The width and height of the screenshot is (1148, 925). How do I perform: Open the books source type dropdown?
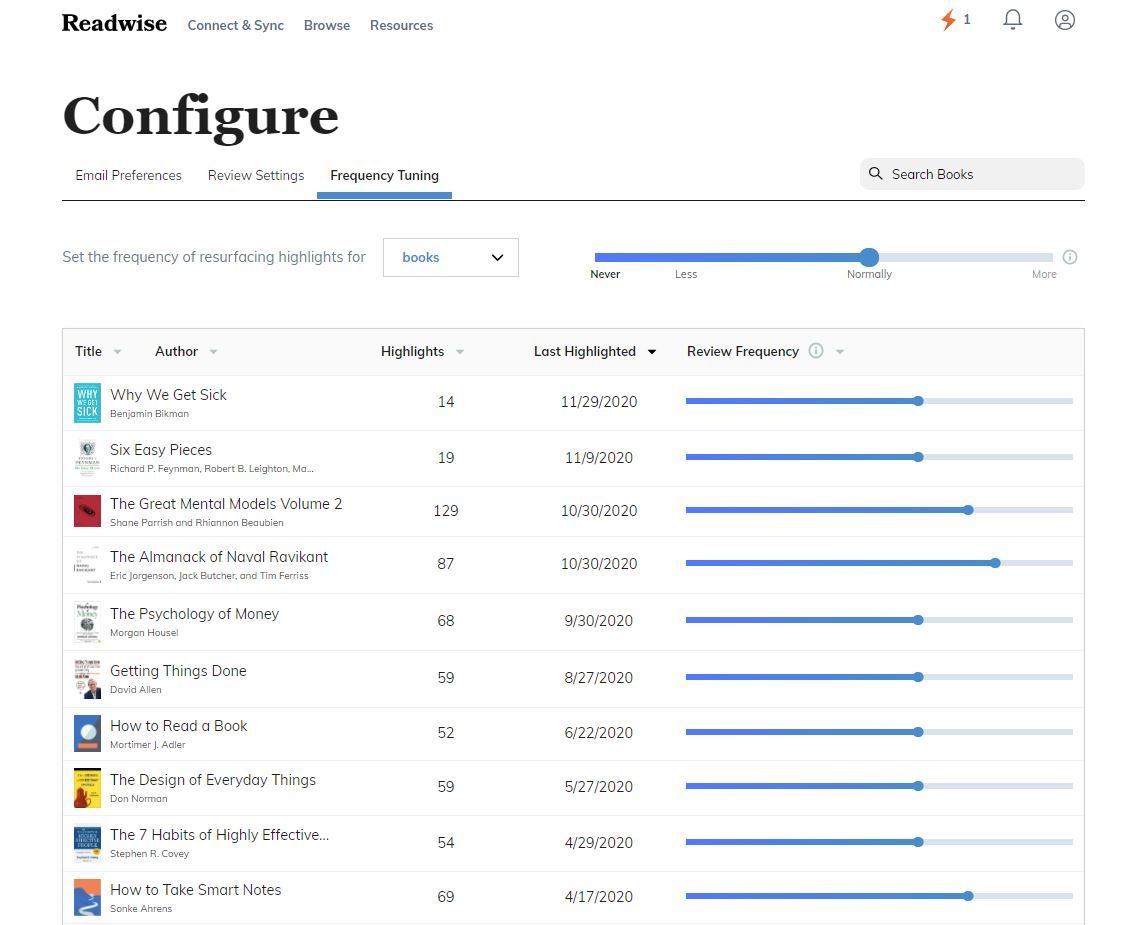[x=450, y=257]
